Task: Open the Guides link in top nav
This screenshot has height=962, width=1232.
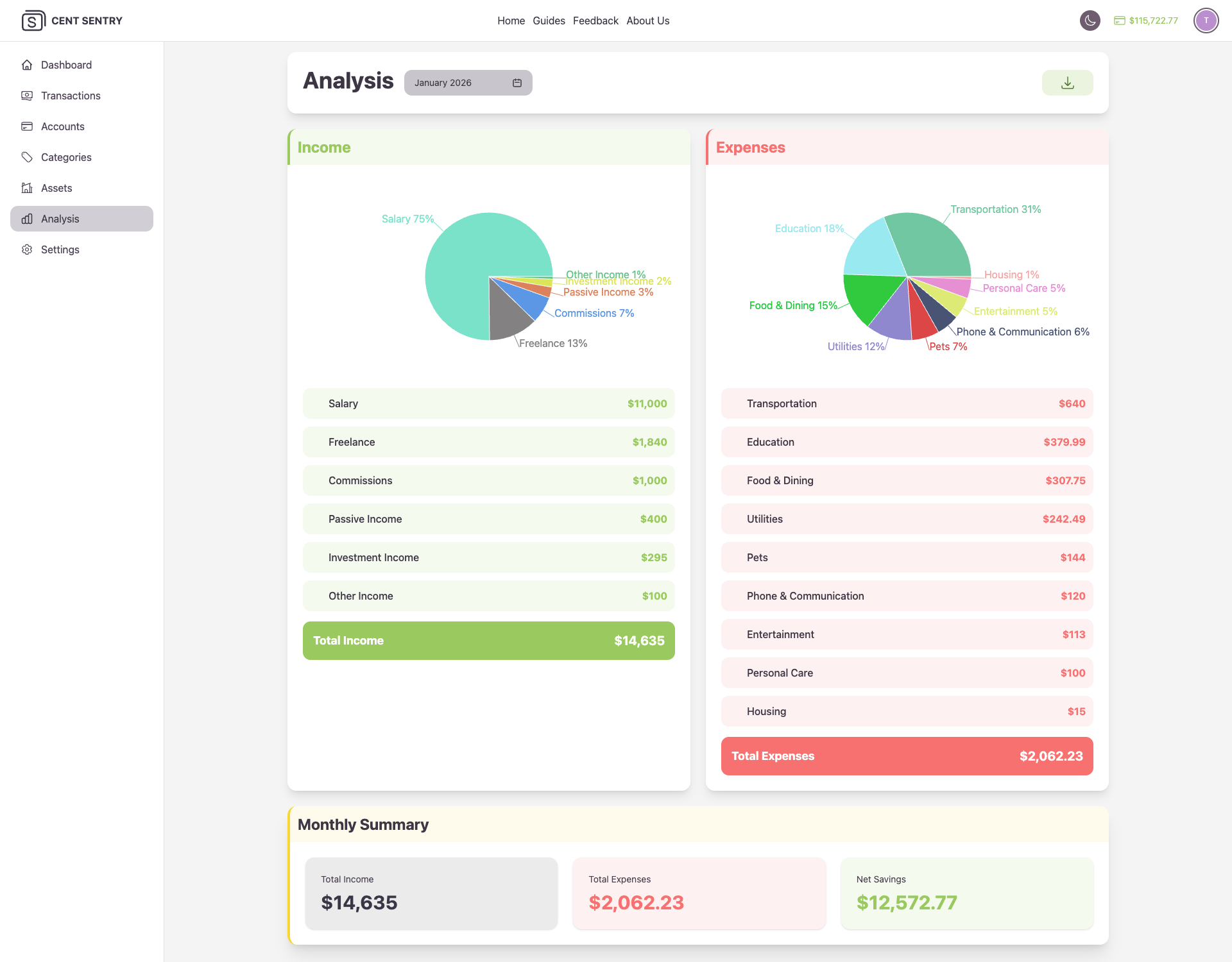Action: (549, 21)
